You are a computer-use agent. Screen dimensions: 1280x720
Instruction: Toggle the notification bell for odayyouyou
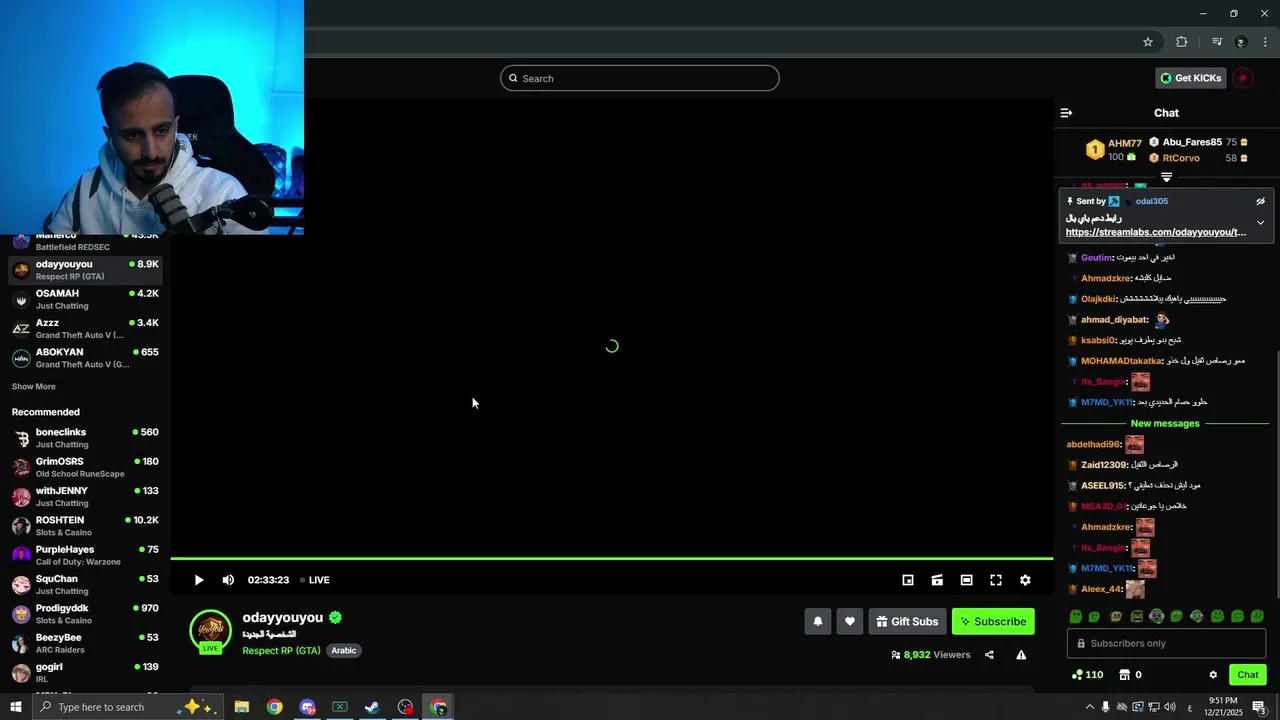[x=818, y=621]
